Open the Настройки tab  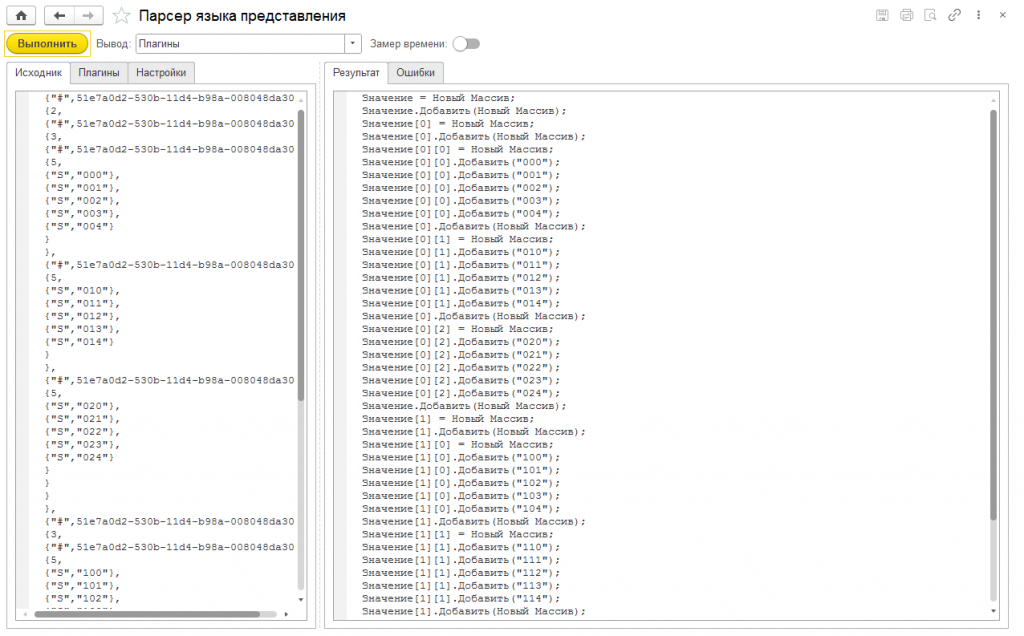(161, 72)
